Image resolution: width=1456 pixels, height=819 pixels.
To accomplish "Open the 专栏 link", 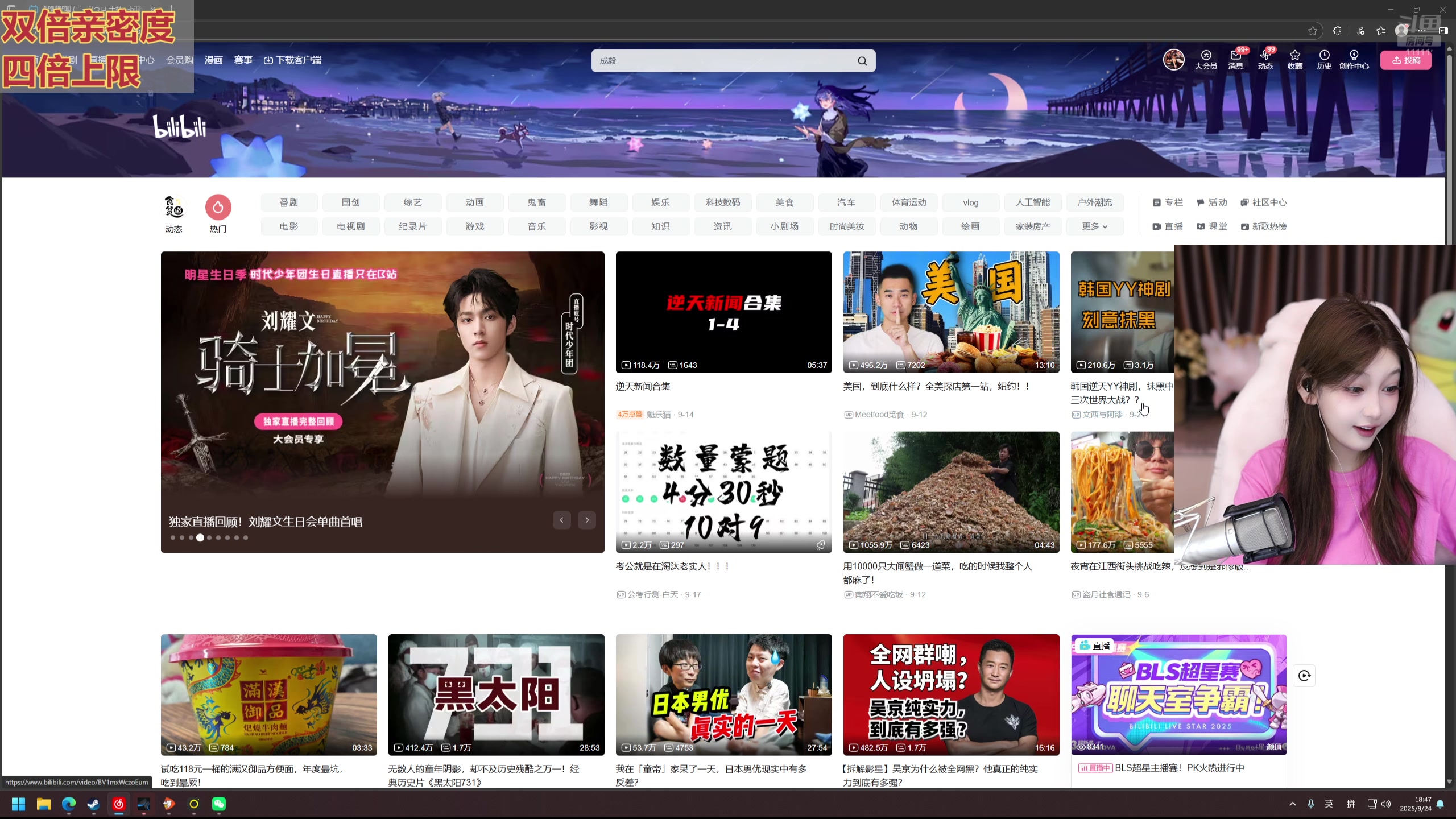I will tap(1167, 202).
